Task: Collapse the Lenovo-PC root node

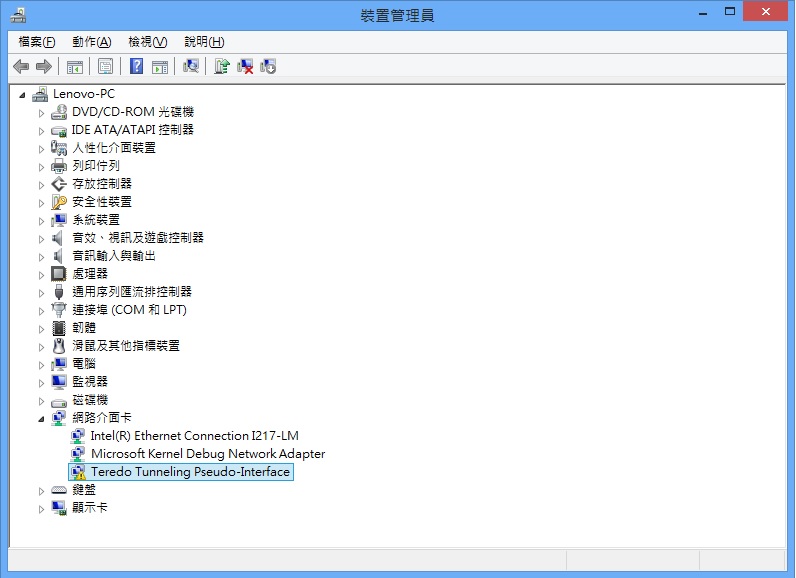Action: pyautogui.click(x=22, y=95)
